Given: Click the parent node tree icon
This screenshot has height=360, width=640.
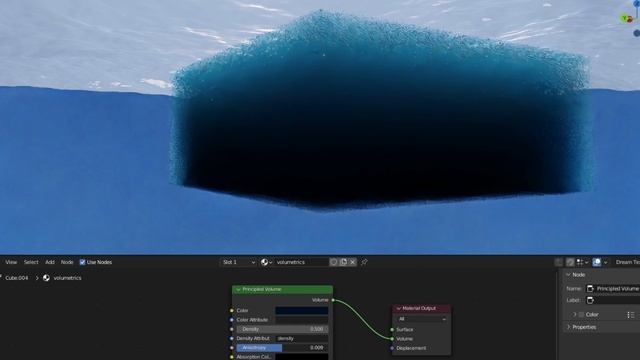Looking at the screenshot, I should pos(559,262).
